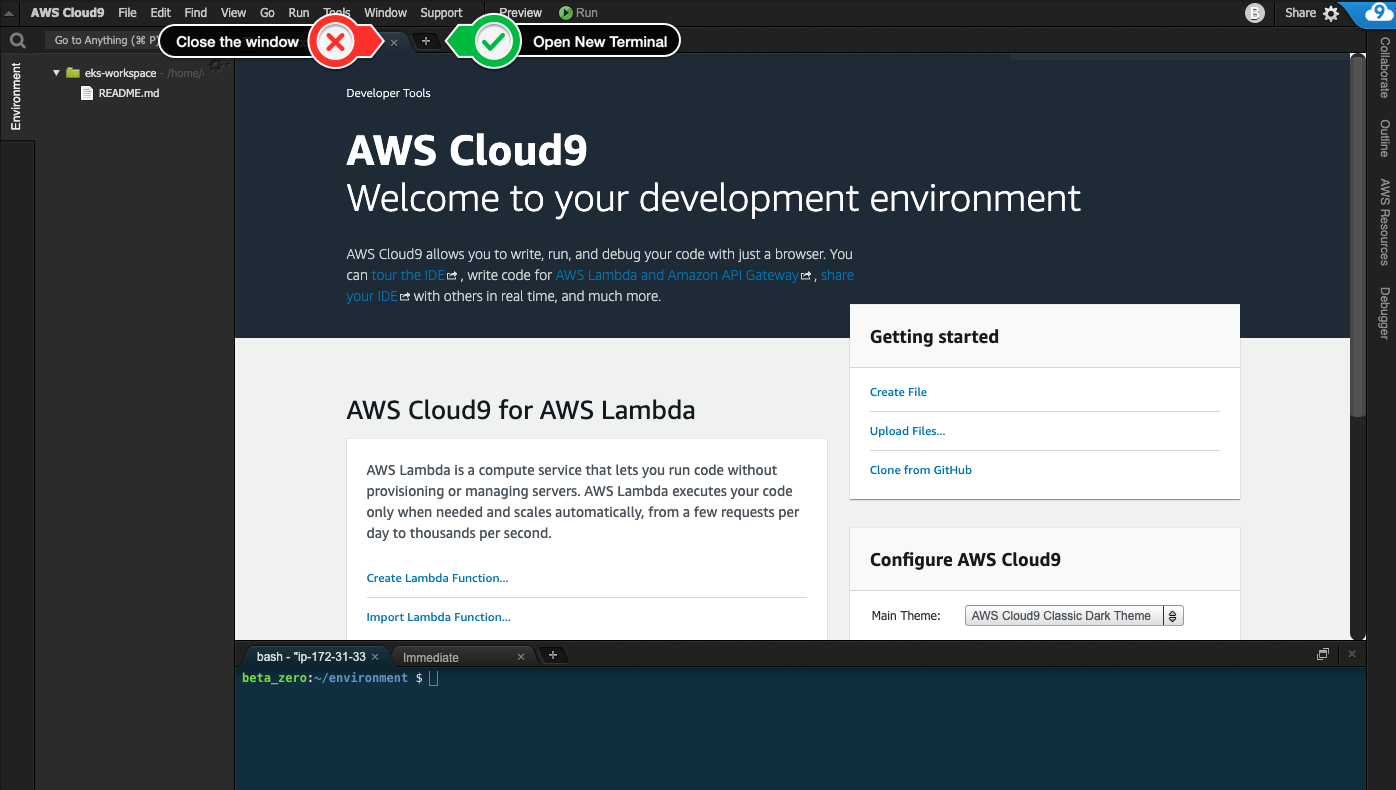Open the File menu
Screen dimensions: 1396x790
pyautogui.click(x=127, y=13)
